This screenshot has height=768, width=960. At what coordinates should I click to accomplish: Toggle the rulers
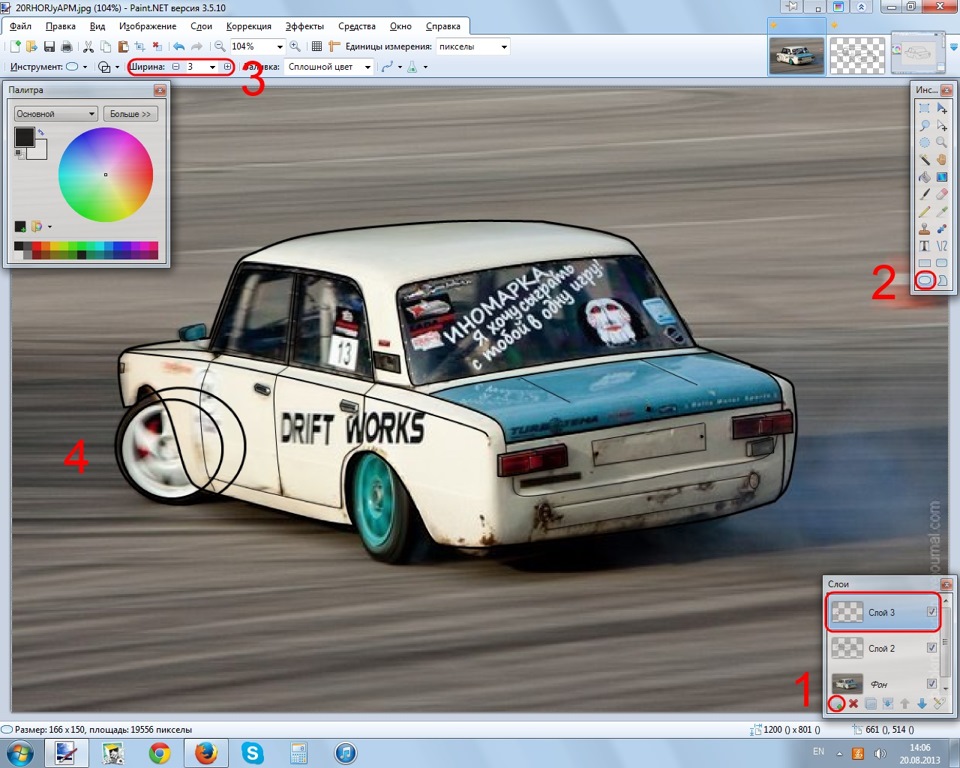pos(334,47)
